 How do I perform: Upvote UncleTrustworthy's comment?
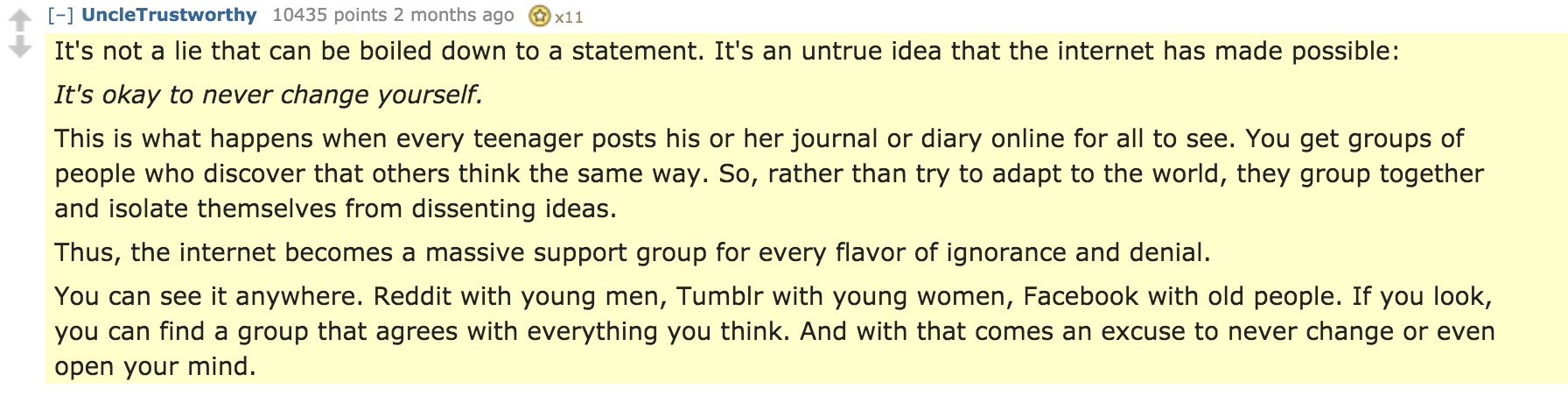coord(20,20)
